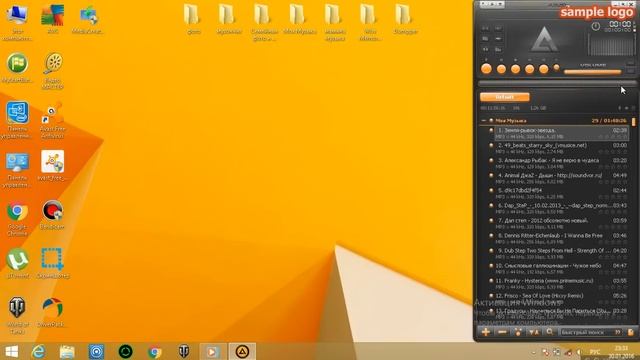Viewport: 640px width, 360px height.
Task: Open the taskbar clock and date
Action: click(x=621, y=352)
